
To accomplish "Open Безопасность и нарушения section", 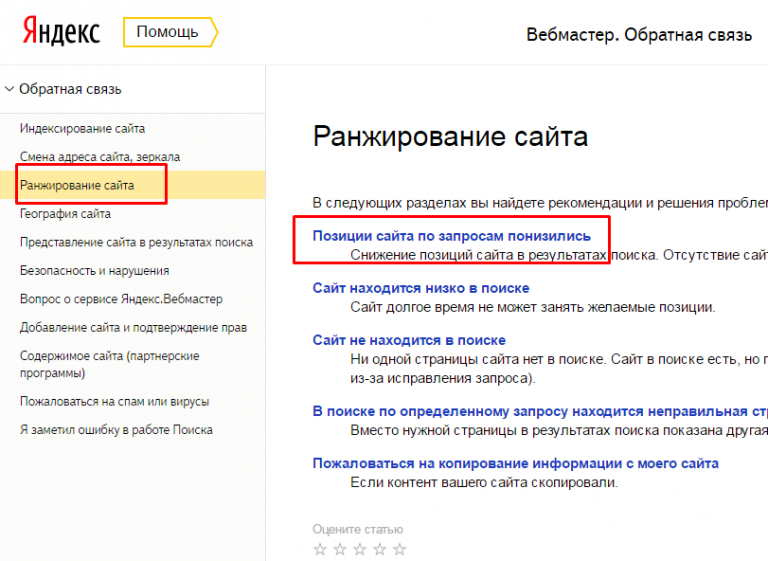I will pos(94,270).
